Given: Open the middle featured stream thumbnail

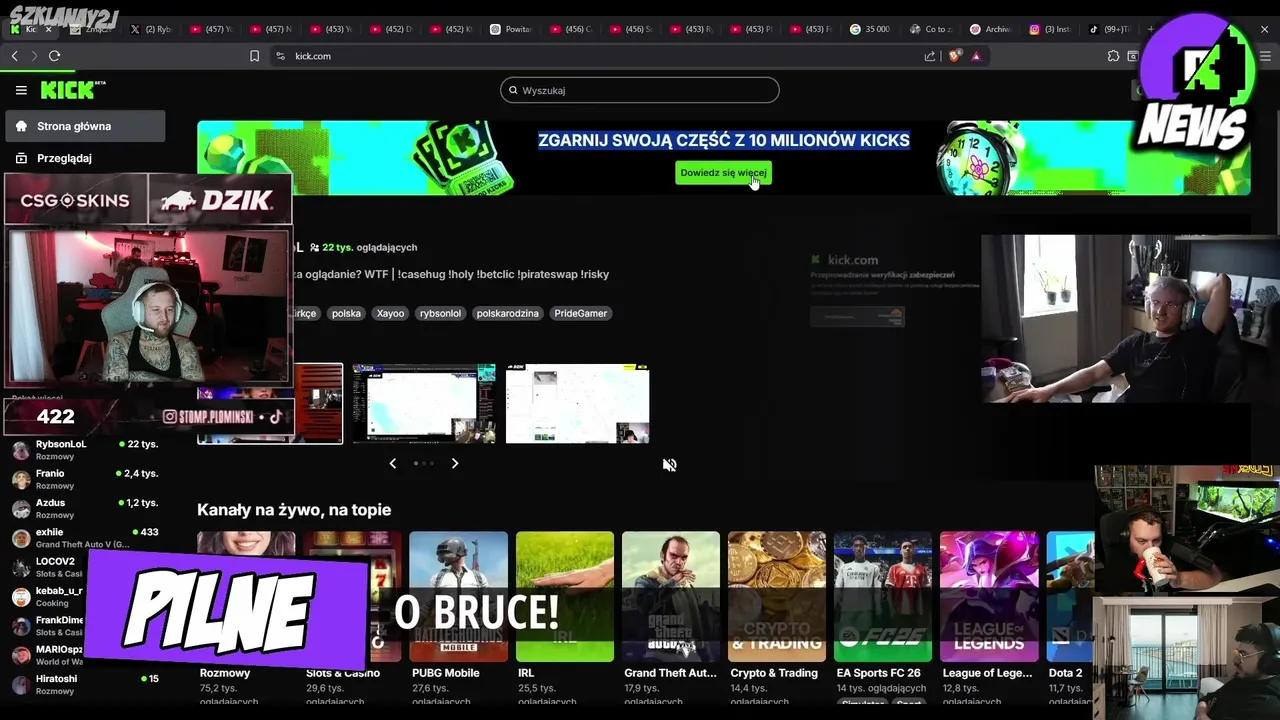Looking at the screenshot, I should pos(424,403).
